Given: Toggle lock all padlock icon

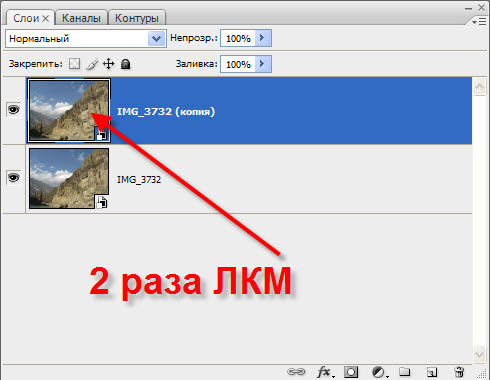Looking at the screenshot, I should point(125,64).
